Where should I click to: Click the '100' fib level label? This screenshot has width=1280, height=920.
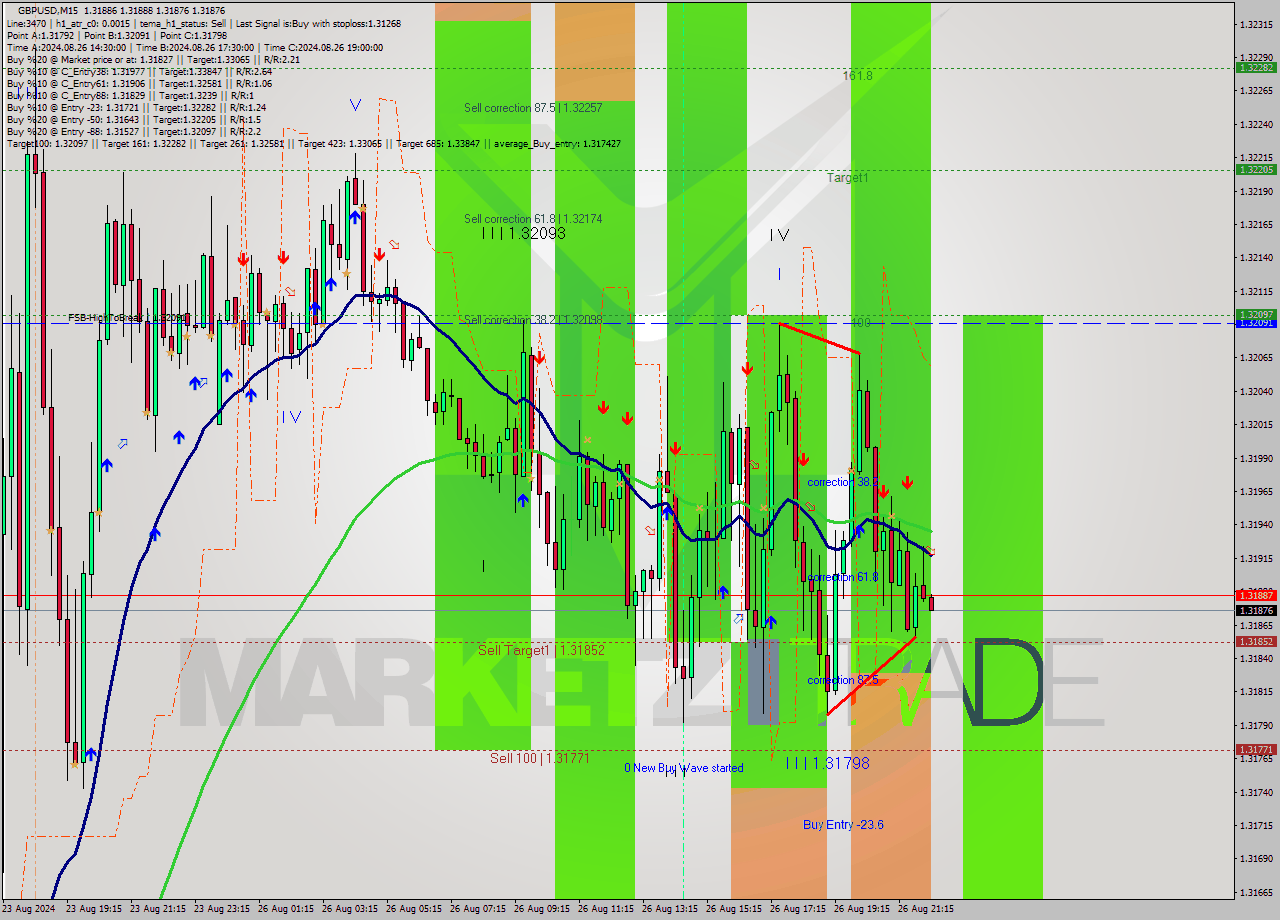[861, 323]
